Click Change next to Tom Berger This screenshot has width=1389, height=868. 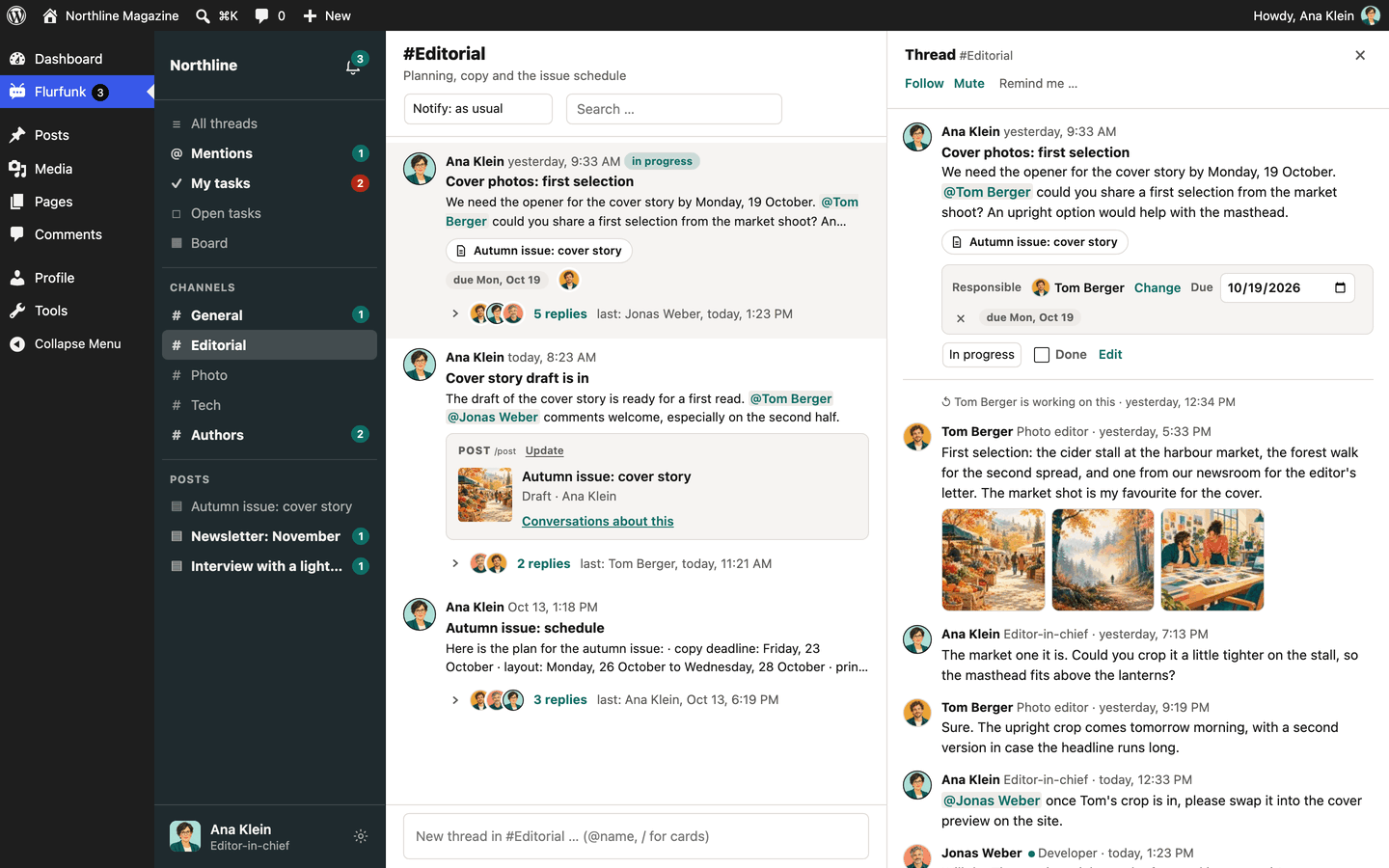1157,287
